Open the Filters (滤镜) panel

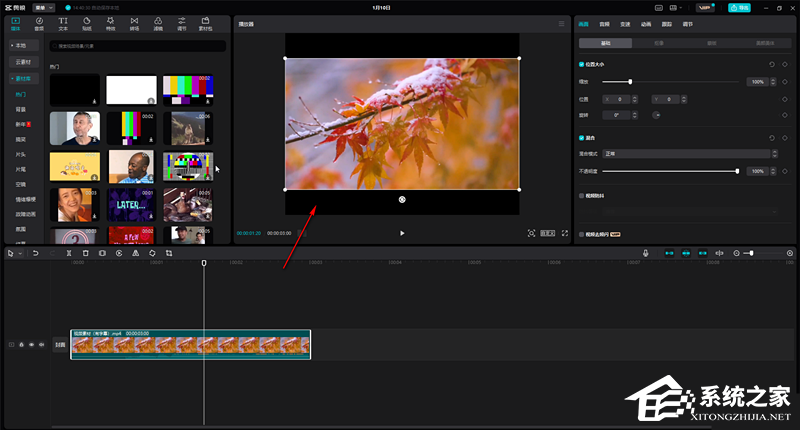[x=158, y=23]
